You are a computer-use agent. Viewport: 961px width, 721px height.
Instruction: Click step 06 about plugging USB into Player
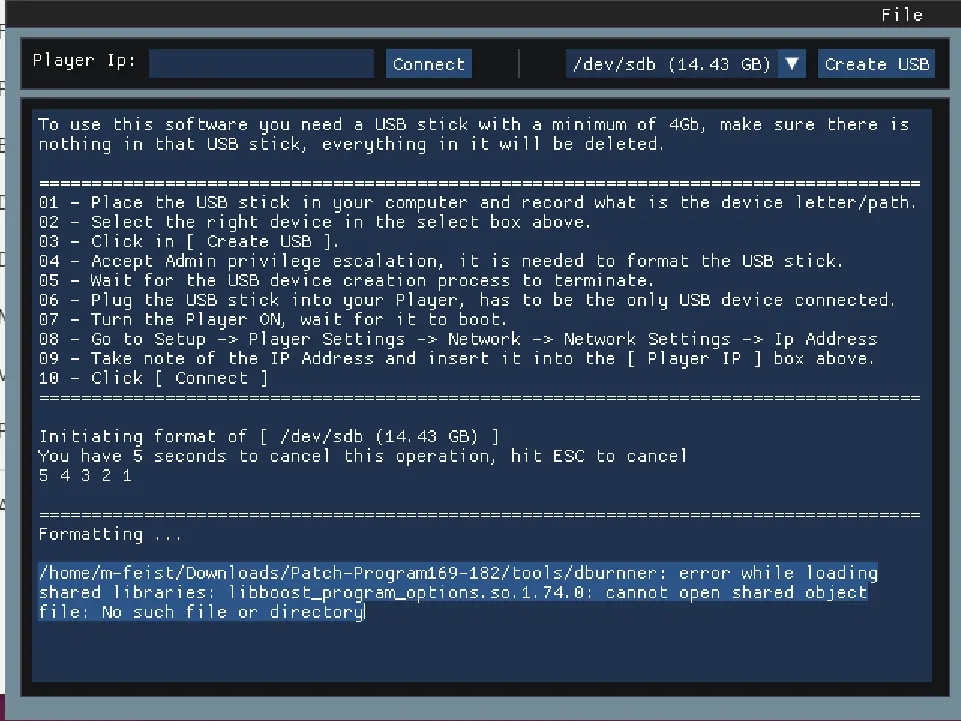point(466,300)
